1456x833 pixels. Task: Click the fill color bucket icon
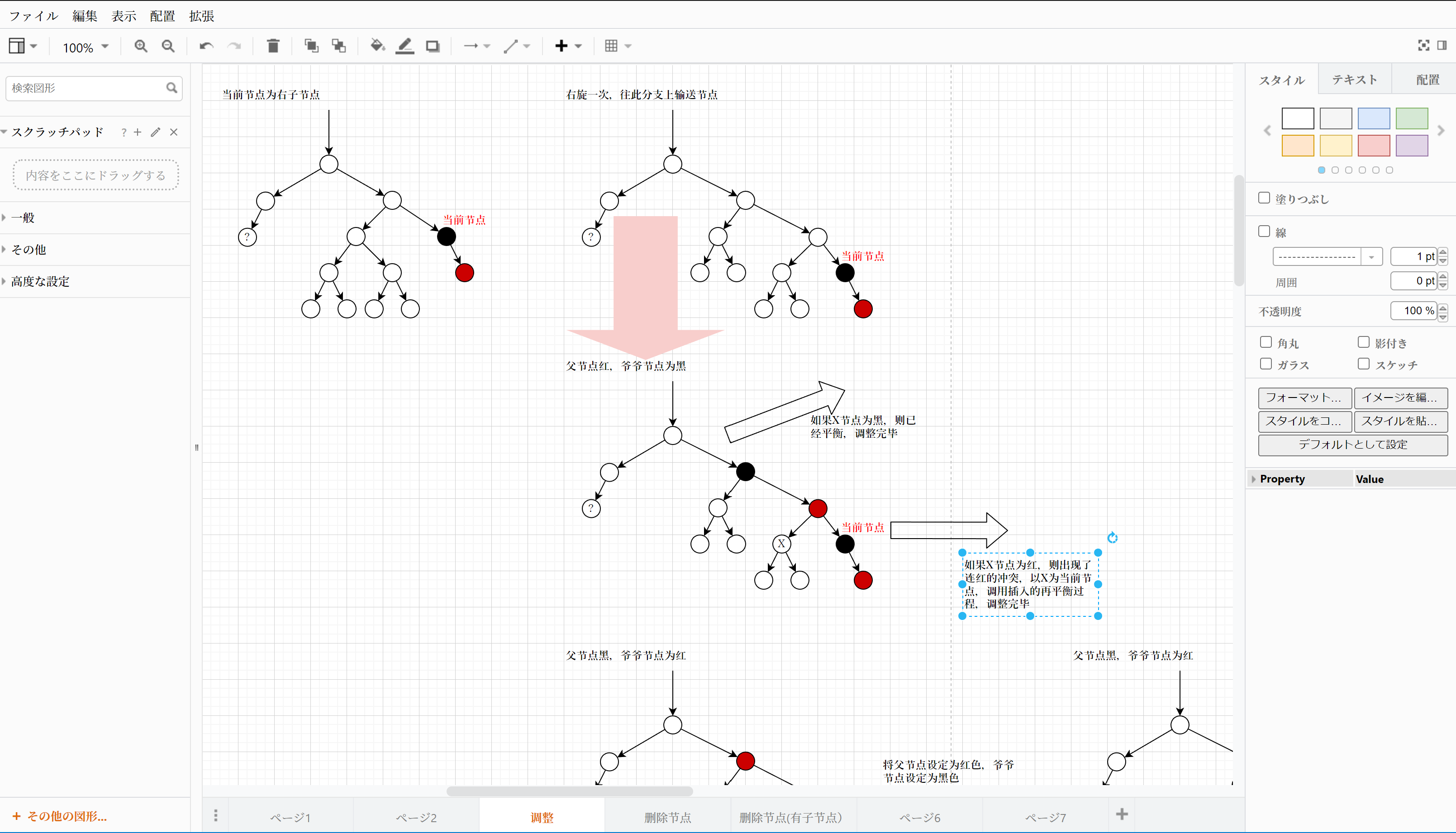click(377, 46)
